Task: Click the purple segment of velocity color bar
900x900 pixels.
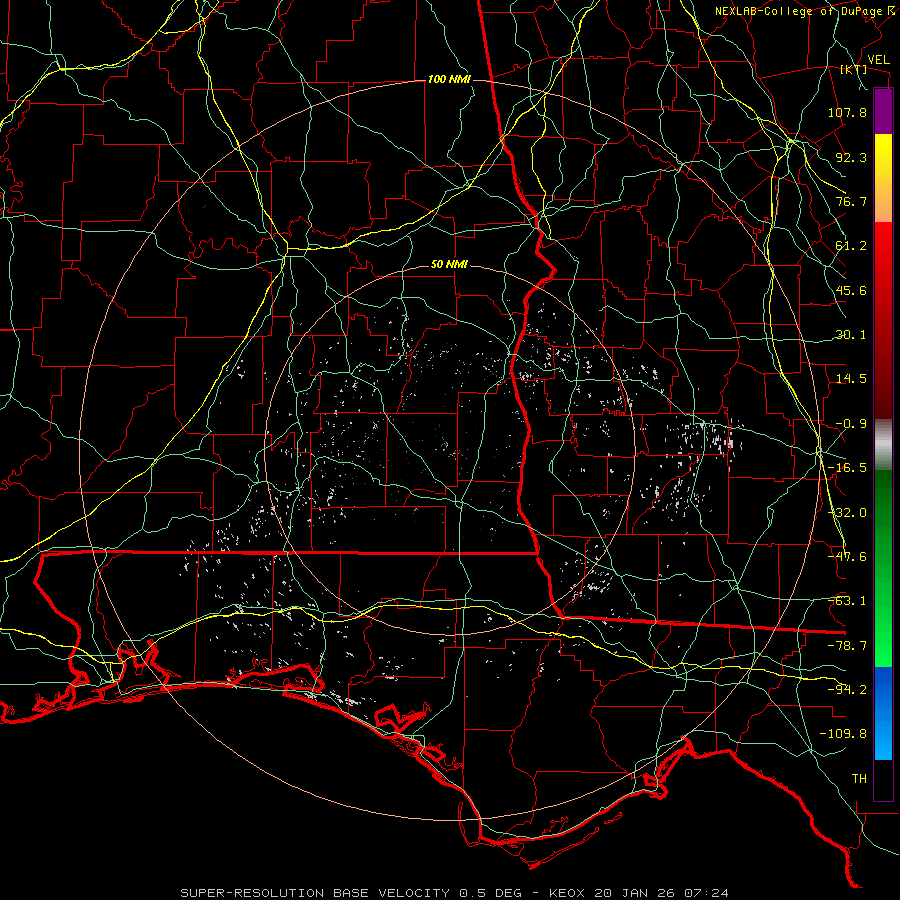Action: (x=883, y=111)
